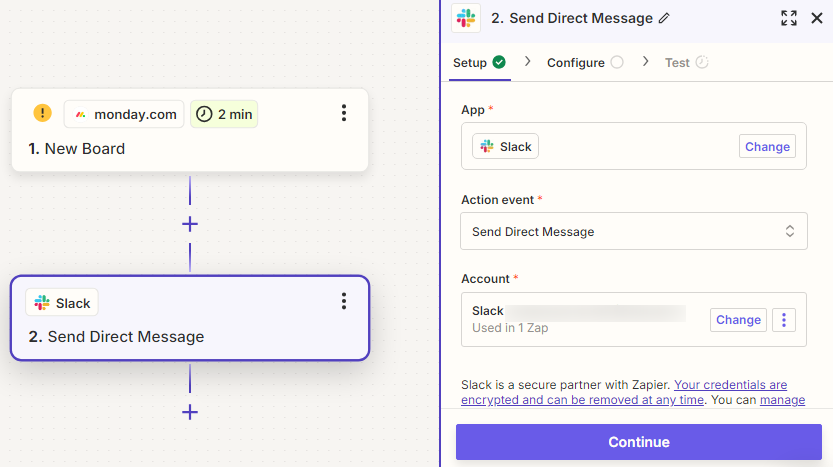Click the '2. Send Direct Message' panel title
The height and width of the screenshot is (467, 833).
tap(572, 18)
